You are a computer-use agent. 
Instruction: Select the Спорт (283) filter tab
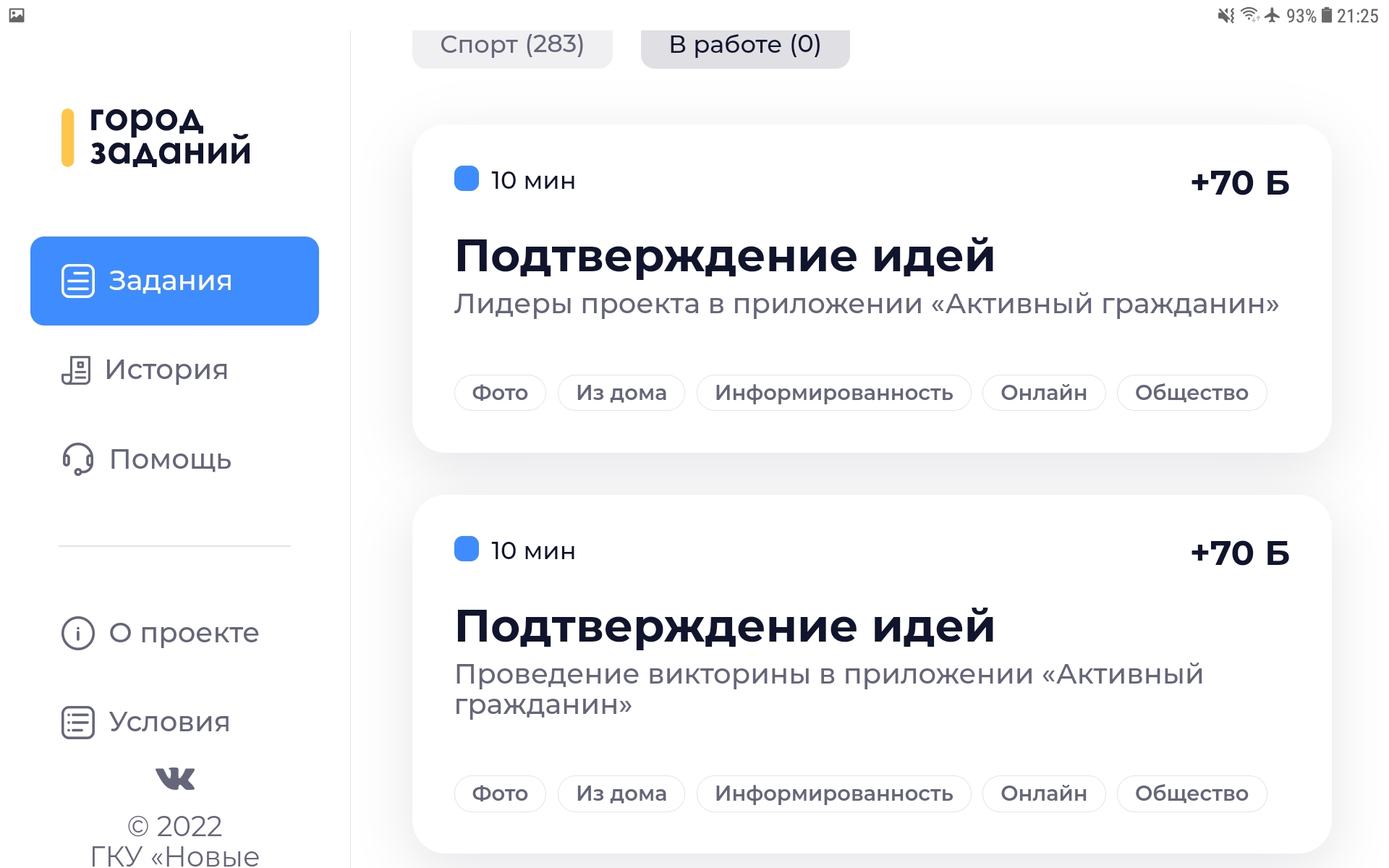point(512,46)
